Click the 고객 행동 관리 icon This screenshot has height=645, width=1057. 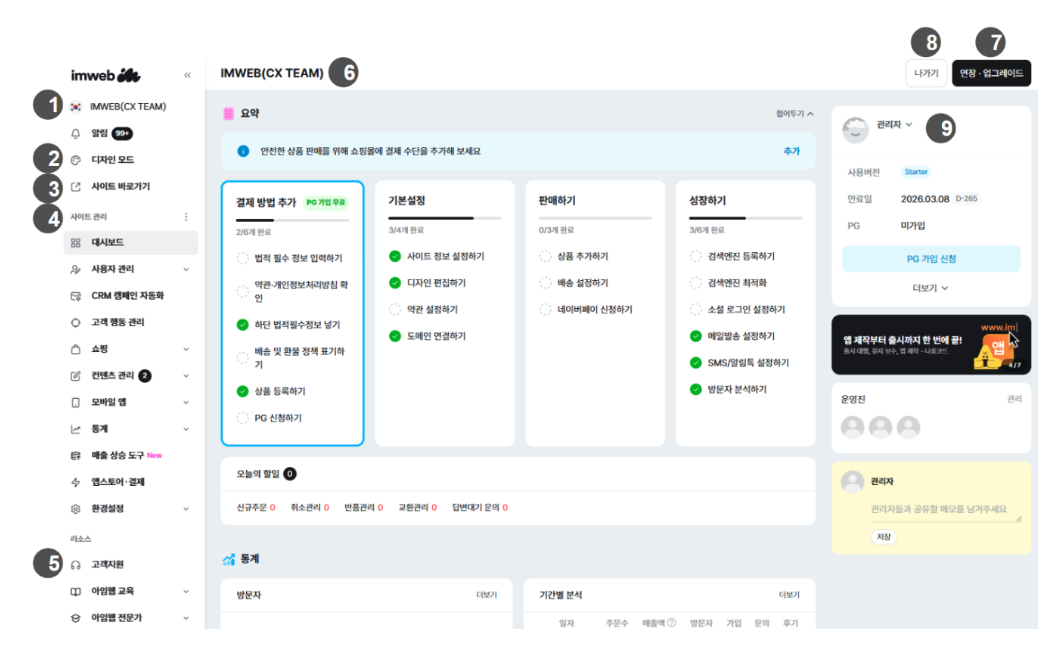click(x=76, y=322)
